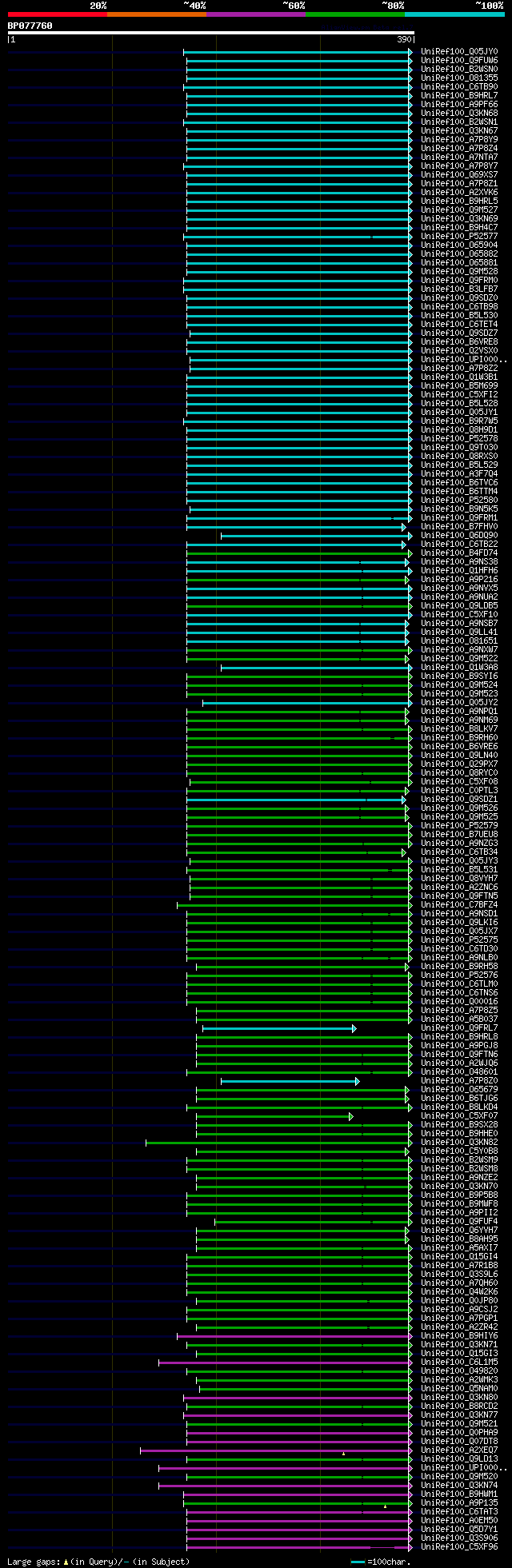The image size is (512, 1568).
Task: Click the red 20% identity legend segment
Action: pos(58,14)
